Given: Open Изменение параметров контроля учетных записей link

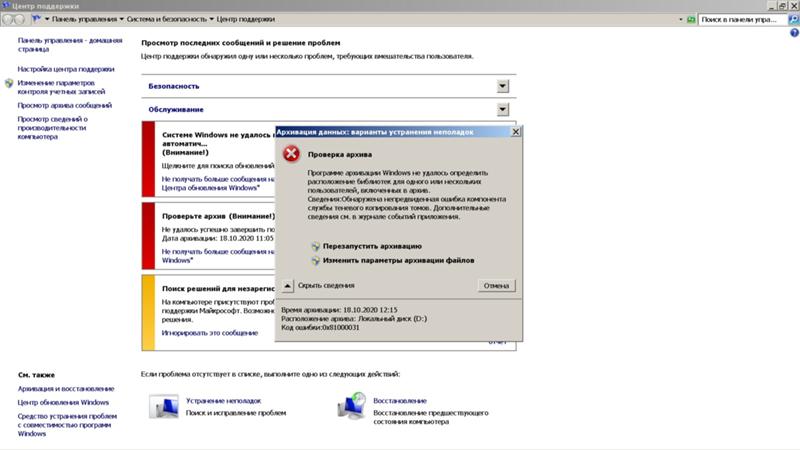Looking at the screenshot, I should click(x=61, y=87).
